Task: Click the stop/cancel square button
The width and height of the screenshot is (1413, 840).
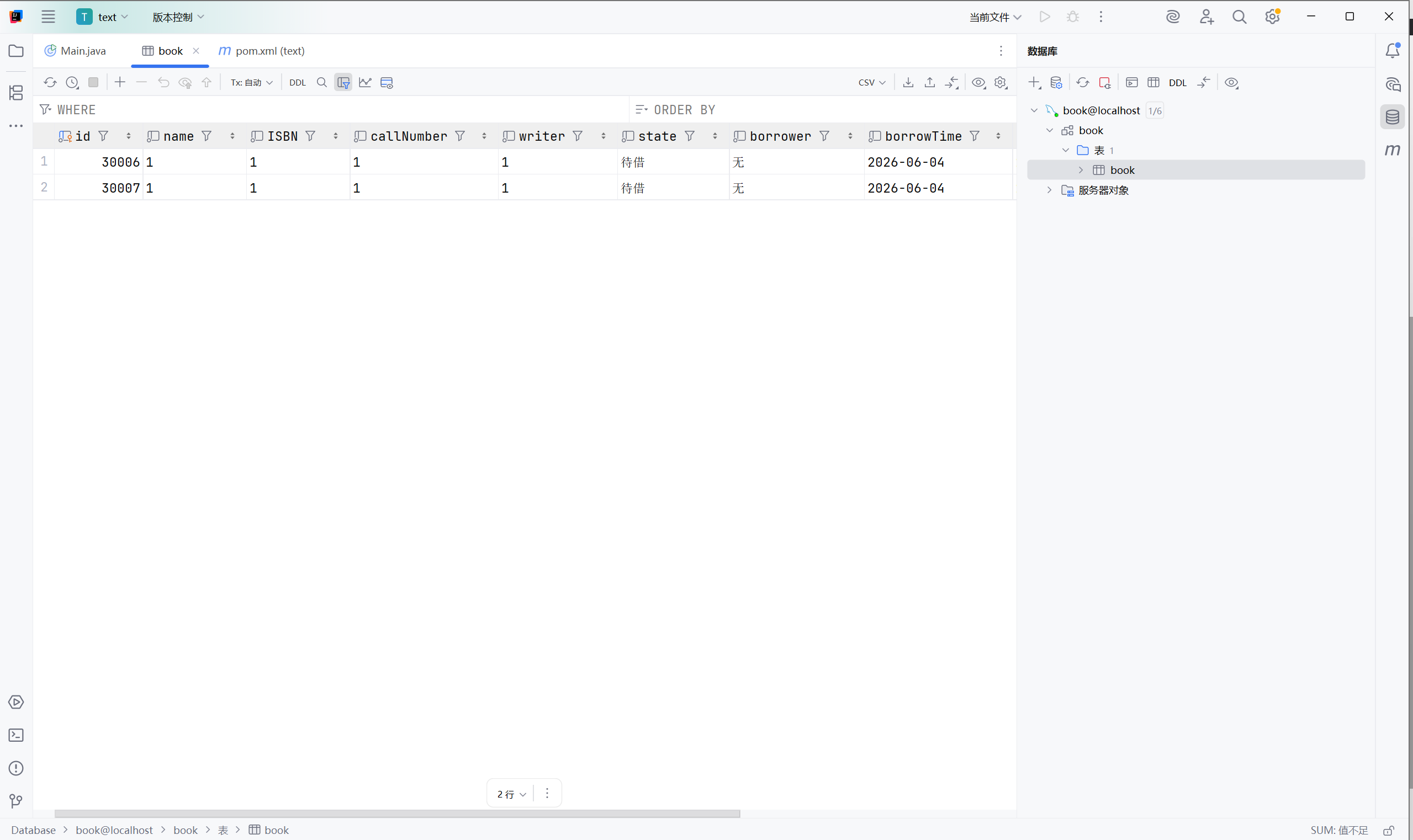Action: click(93, 83)
